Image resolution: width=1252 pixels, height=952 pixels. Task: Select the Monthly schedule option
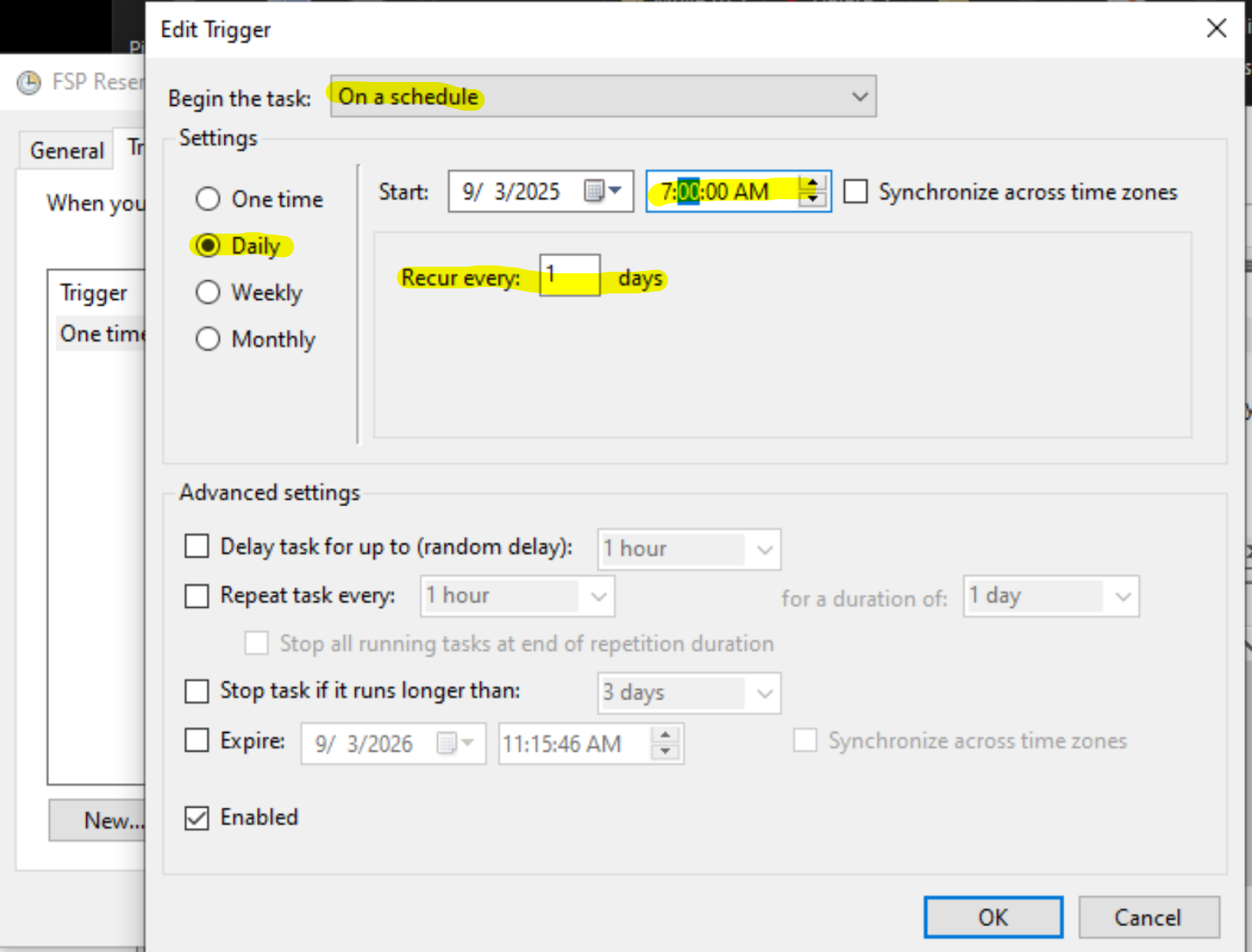(x=208, y=339)
